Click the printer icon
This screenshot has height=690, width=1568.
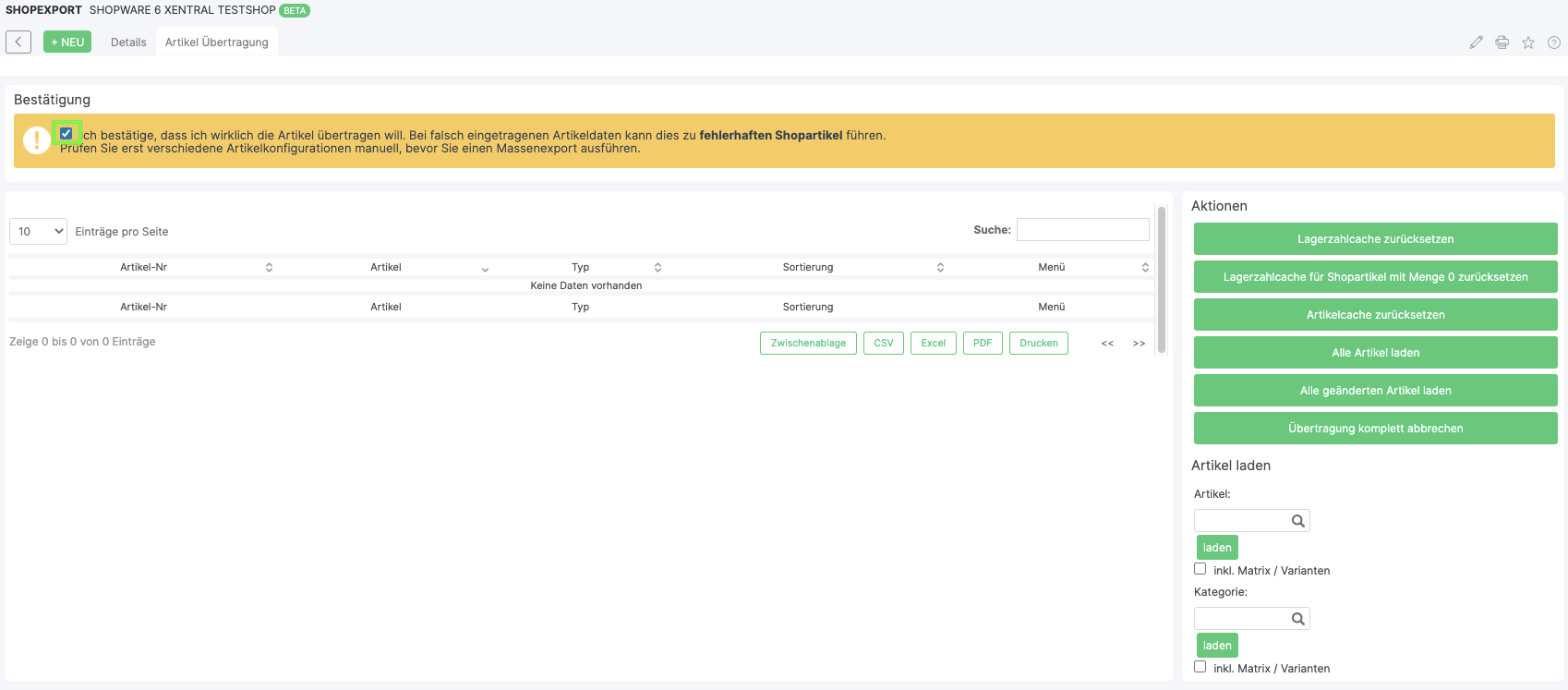(x=1502, y=42)
